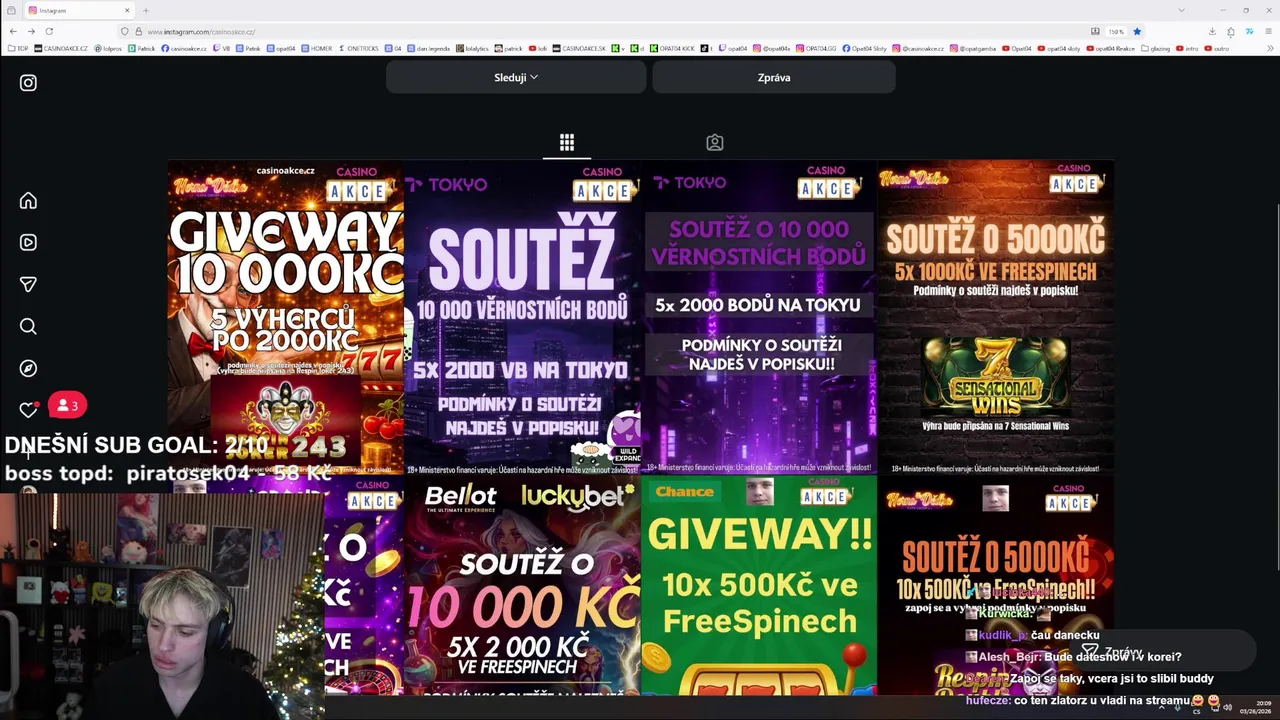Toggle reader view icon in address bar

point(1095,32)
